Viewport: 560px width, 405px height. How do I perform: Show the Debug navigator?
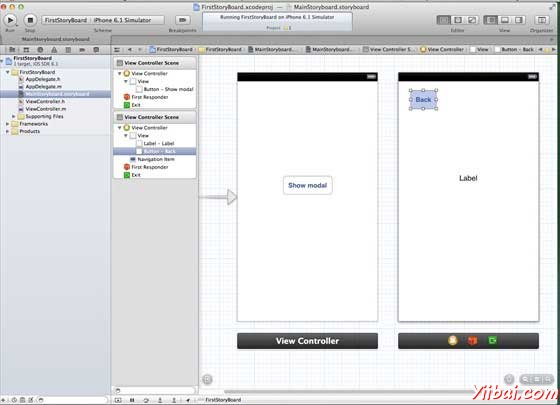coord(68,50)
